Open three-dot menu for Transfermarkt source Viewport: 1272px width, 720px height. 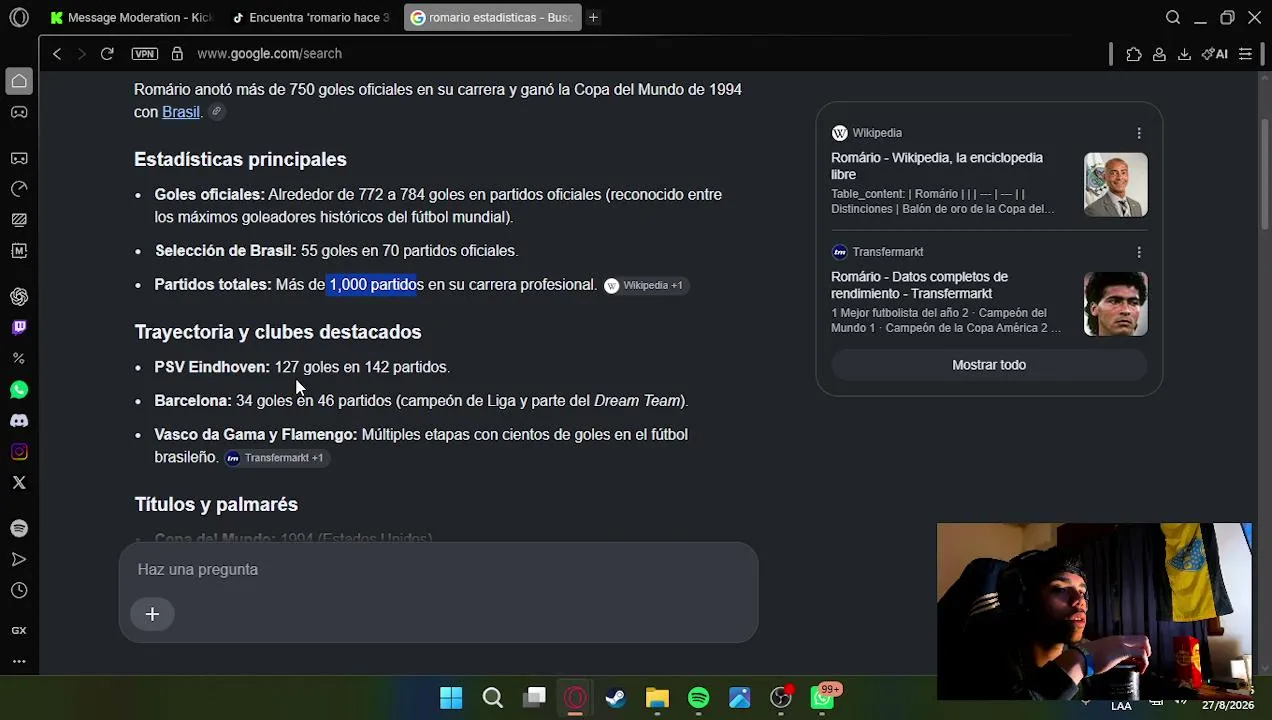click(1139, 252)
